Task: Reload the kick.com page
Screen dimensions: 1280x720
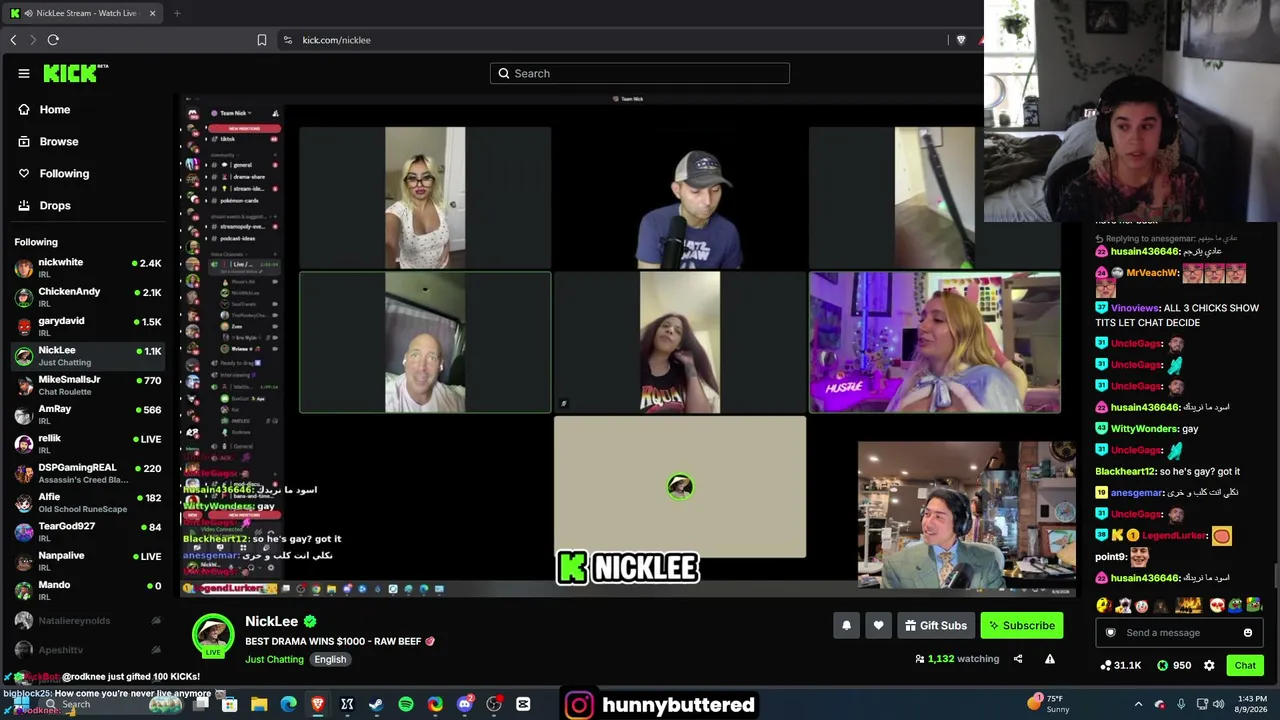Action: [53, 40]
